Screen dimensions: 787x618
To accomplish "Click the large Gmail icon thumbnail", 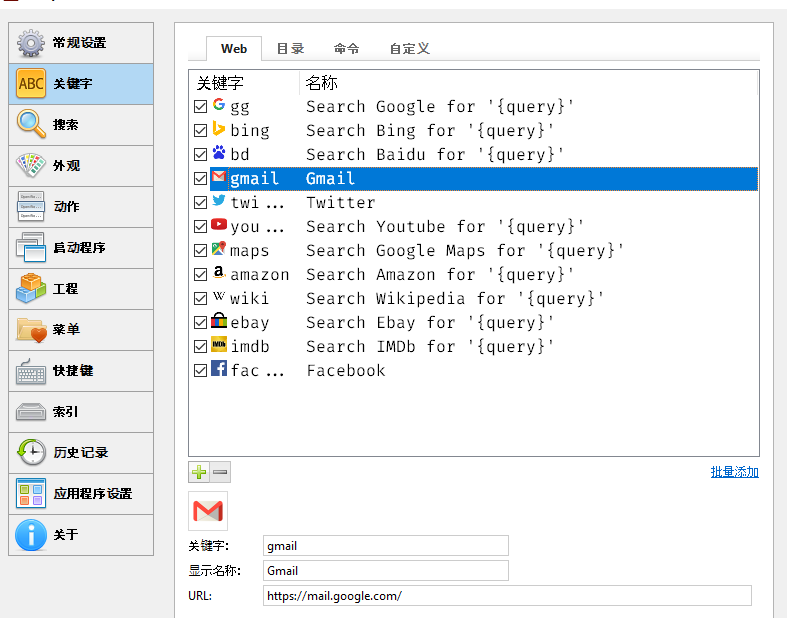I will pyautogui.click(x=208, y=511).
